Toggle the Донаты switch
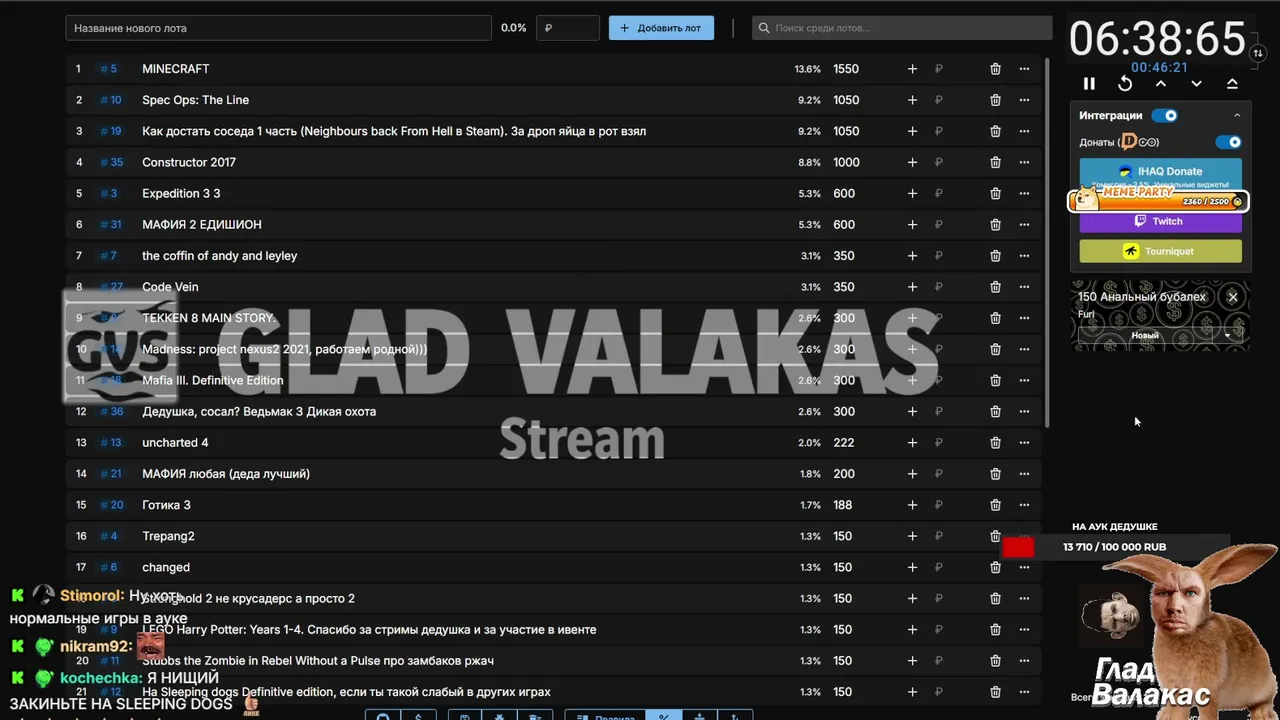The image size is (1280, 720). pos(1228,142)
